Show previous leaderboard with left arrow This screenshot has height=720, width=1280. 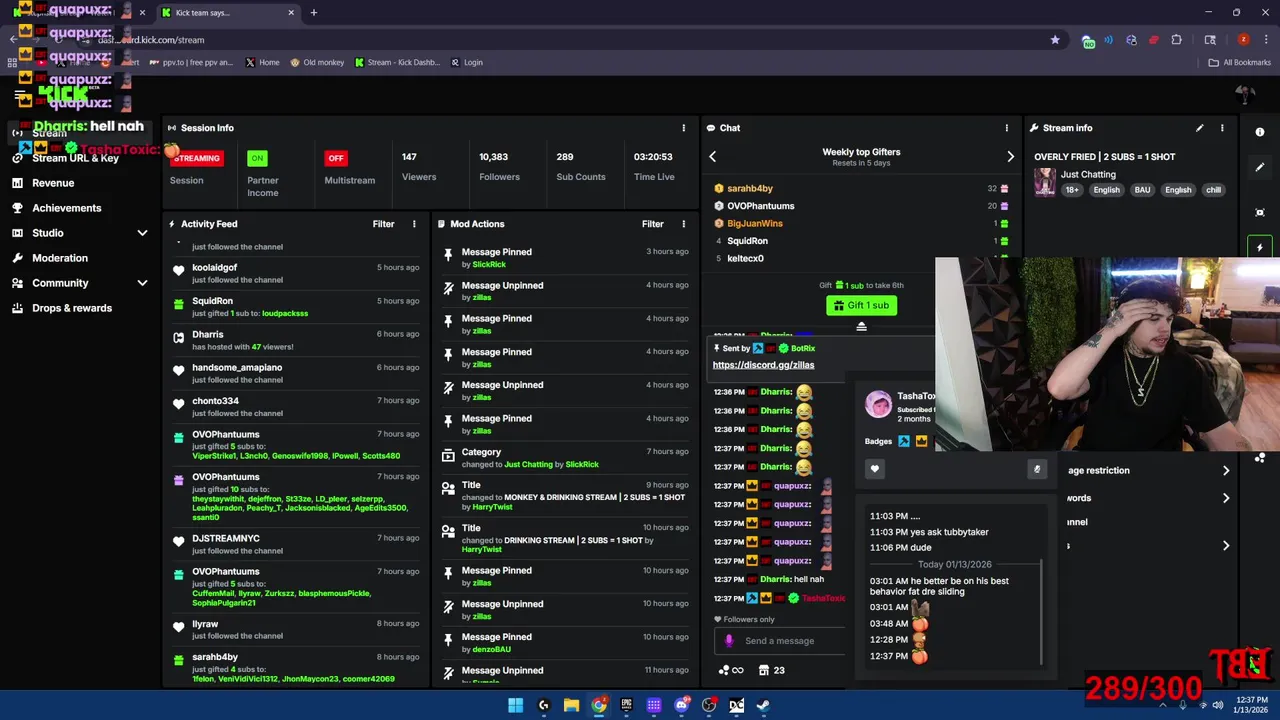point(713,157)
